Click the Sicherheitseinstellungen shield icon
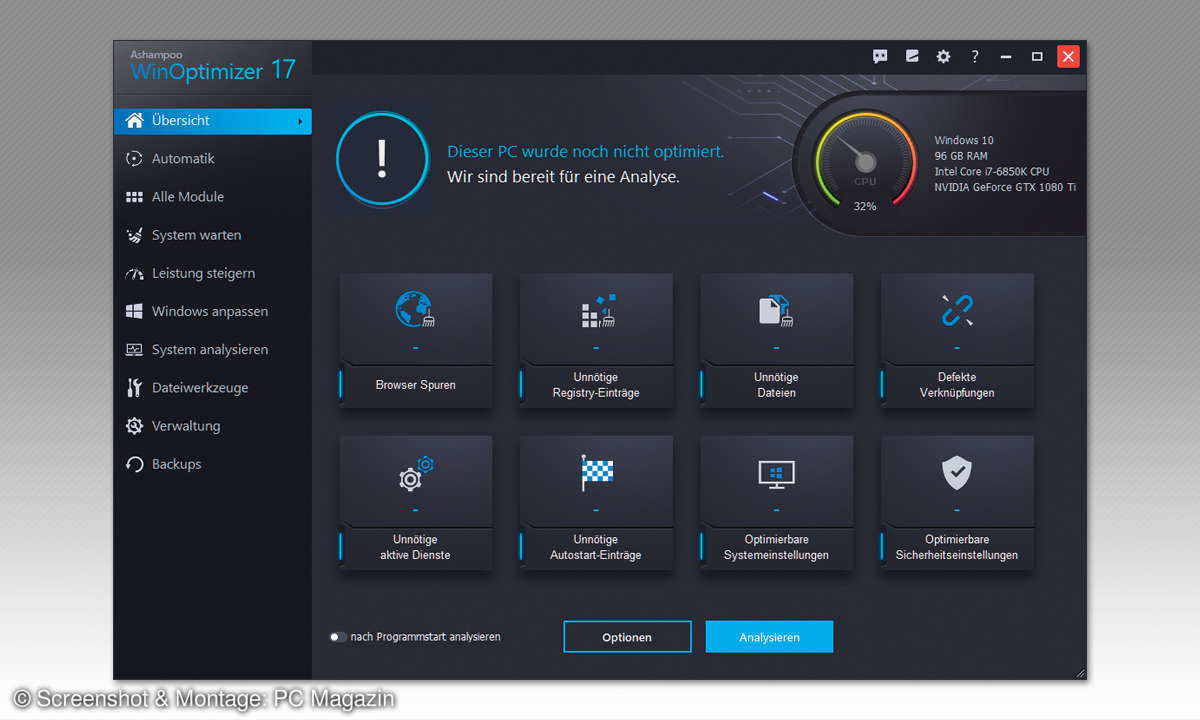1200x720 pixels. pyautogui.click(x=957, y=473)
